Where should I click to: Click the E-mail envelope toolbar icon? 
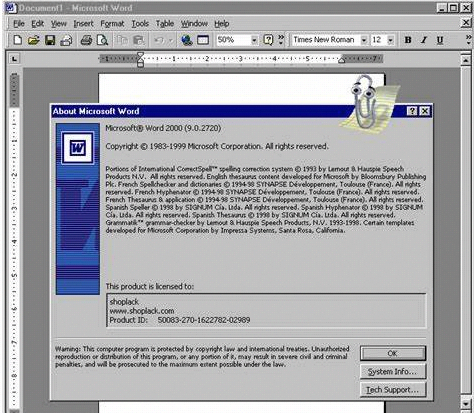coord(66,40)
